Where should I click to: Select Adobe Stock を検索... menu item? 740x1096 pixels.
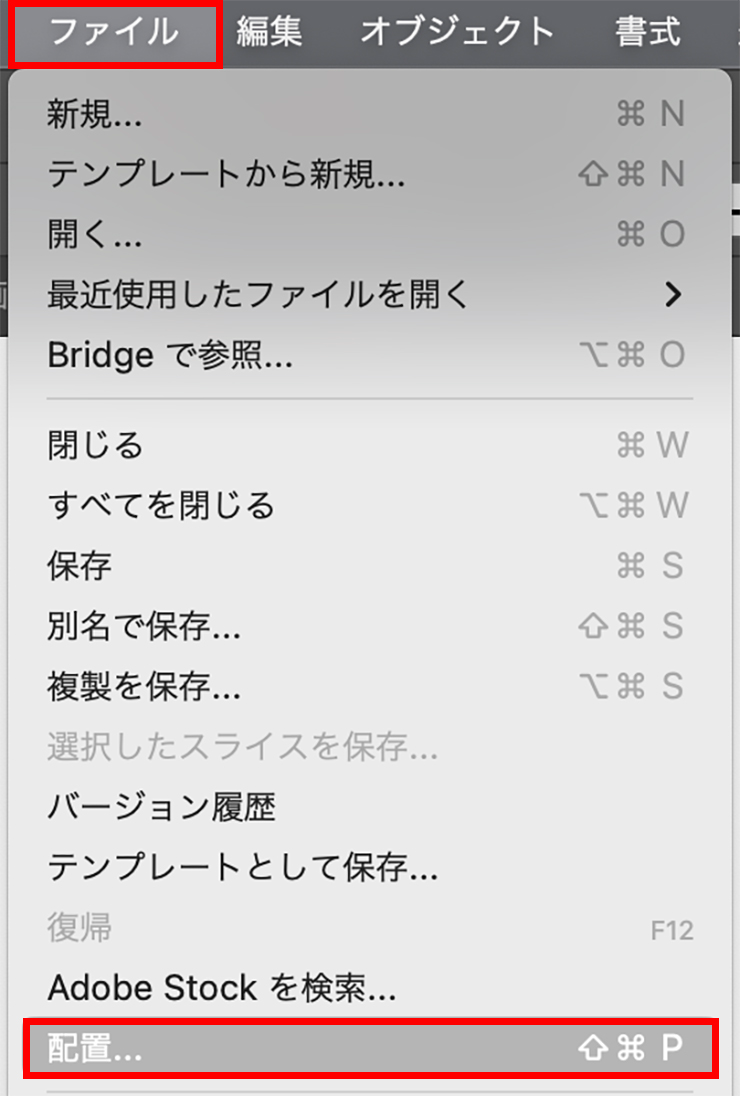point(222,989)
